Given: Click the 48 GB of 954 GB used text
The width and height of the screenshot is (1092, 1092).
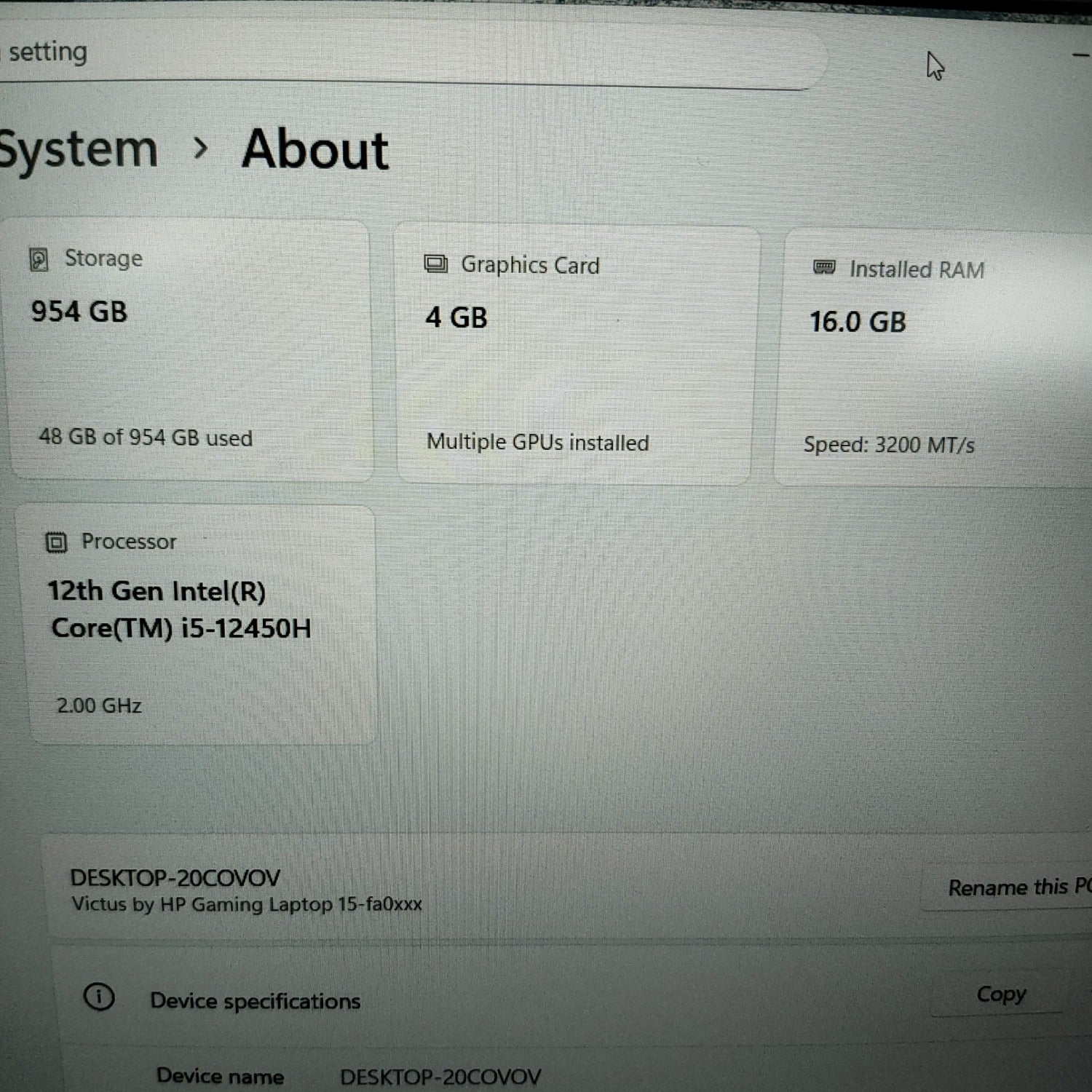Looking at the screenshot, I should (x=146, y=438).
